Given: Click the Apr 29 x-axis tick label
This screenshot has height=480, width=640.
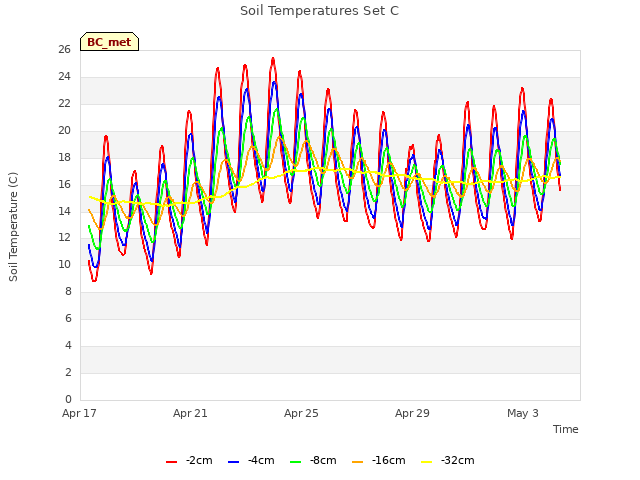Looking at the screenshot, I should pyautogui.click(x=412, y=413).
